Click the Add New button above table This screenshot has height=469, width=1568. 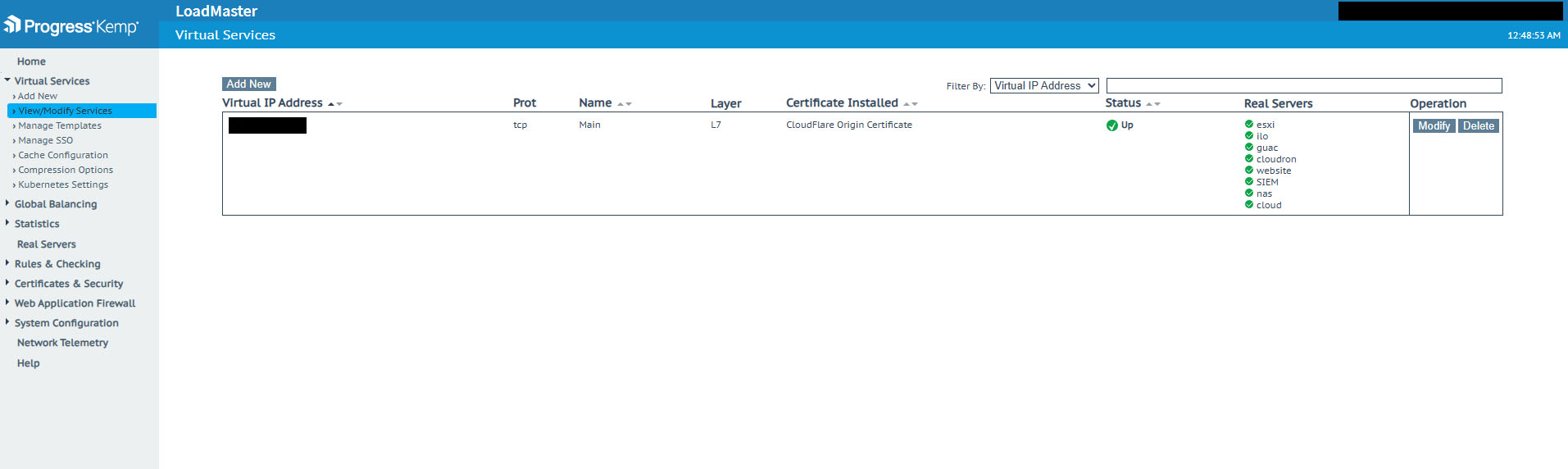[x=248, y=84]
